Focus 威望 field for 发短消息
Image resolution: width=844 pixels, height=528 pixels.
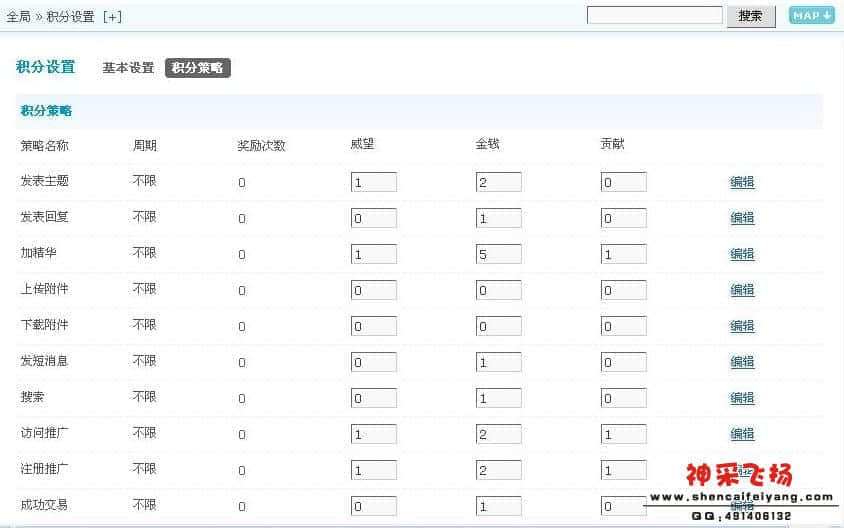(x=374, y=362)
